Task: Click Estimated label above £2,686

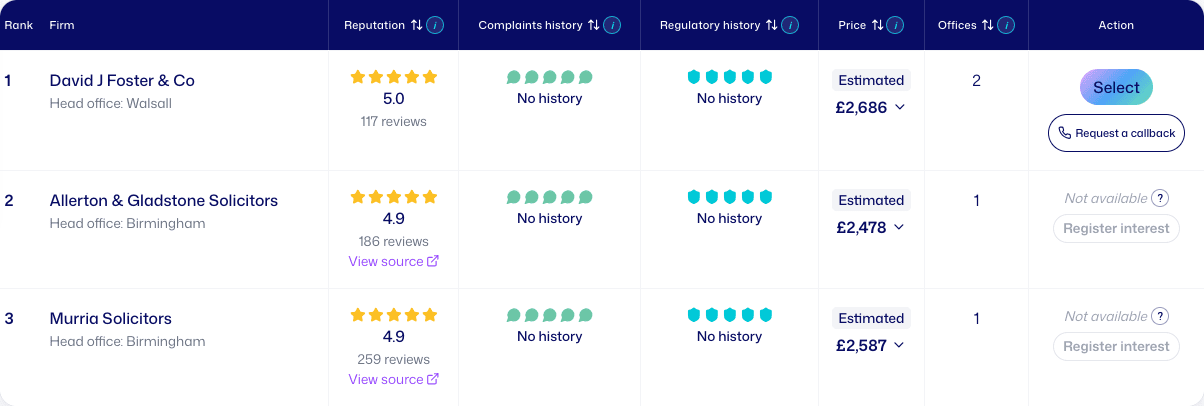Action: (871, 80)
